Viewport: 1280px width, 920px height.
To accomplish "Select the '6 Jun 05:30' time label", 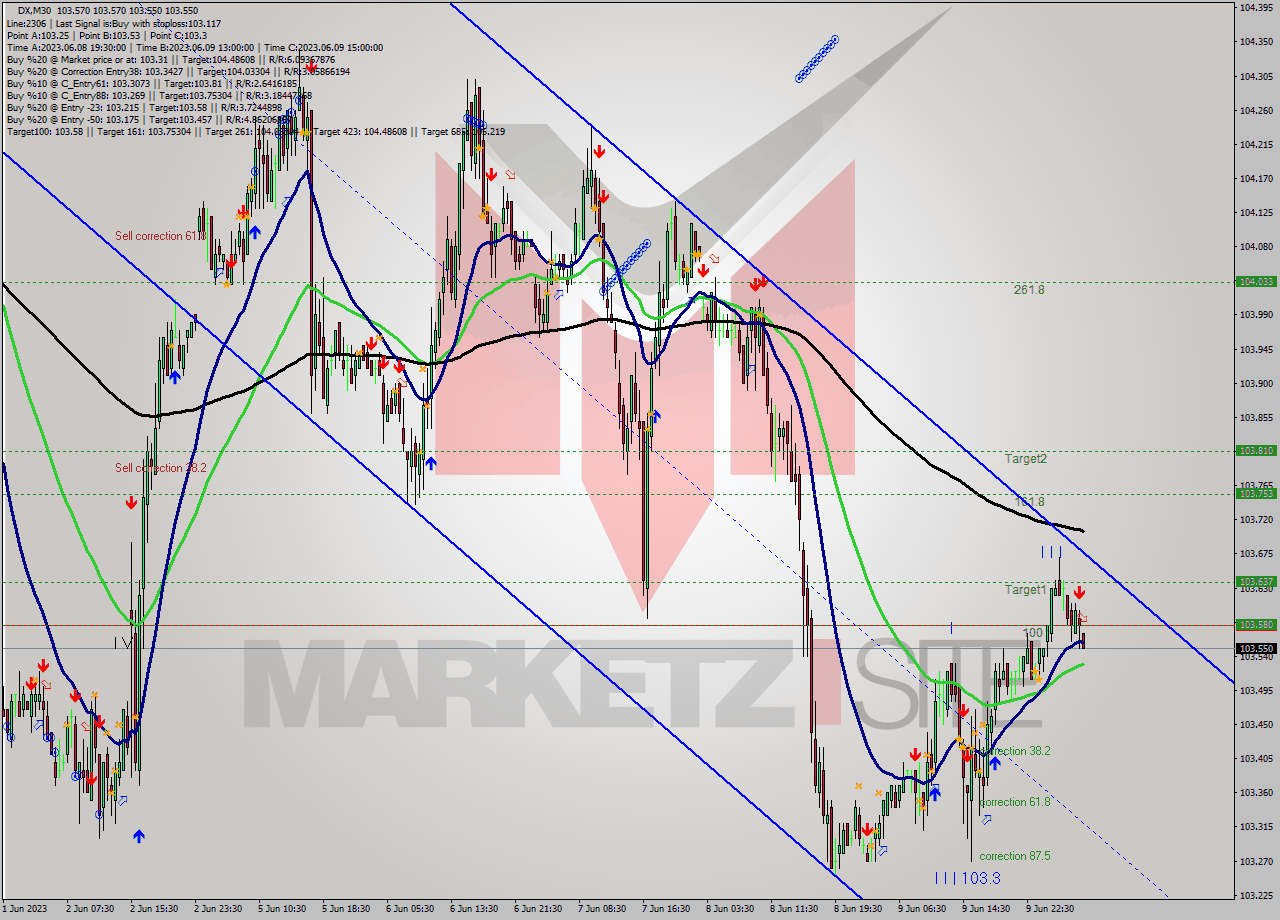I will [x=409, y=909].
